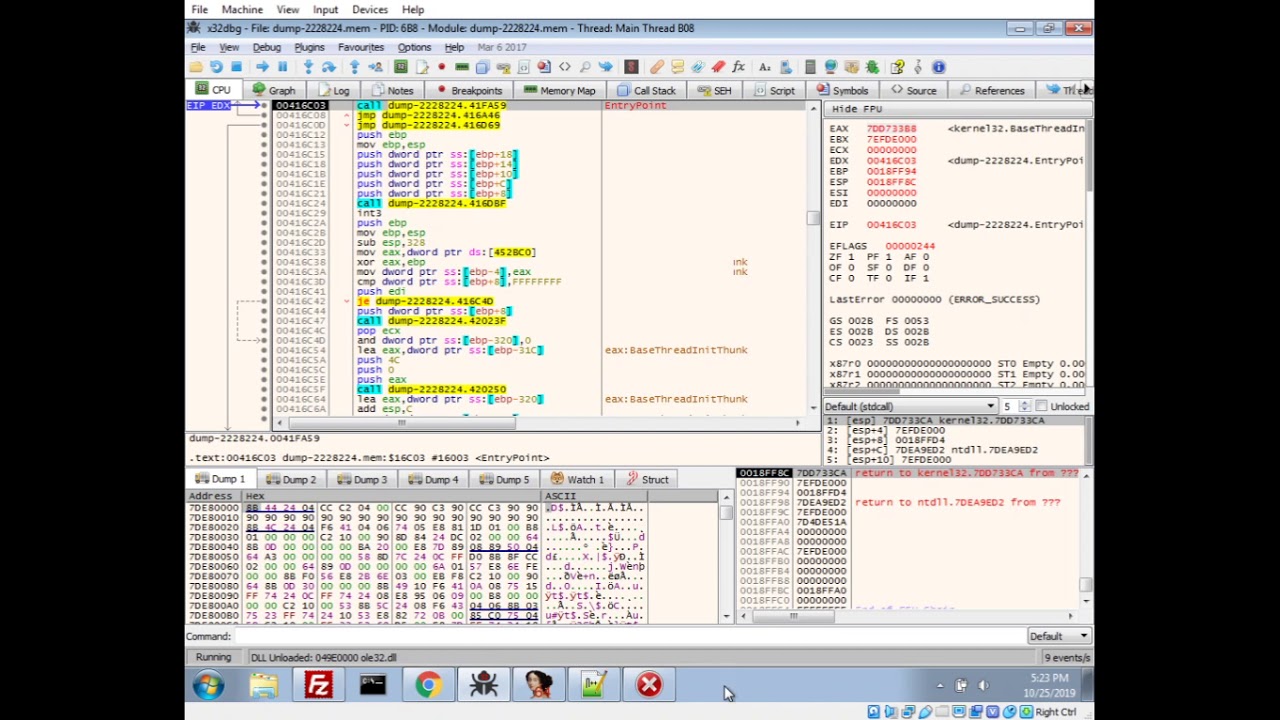Stop debugging with the blue square icon

[x=236, y=67]
